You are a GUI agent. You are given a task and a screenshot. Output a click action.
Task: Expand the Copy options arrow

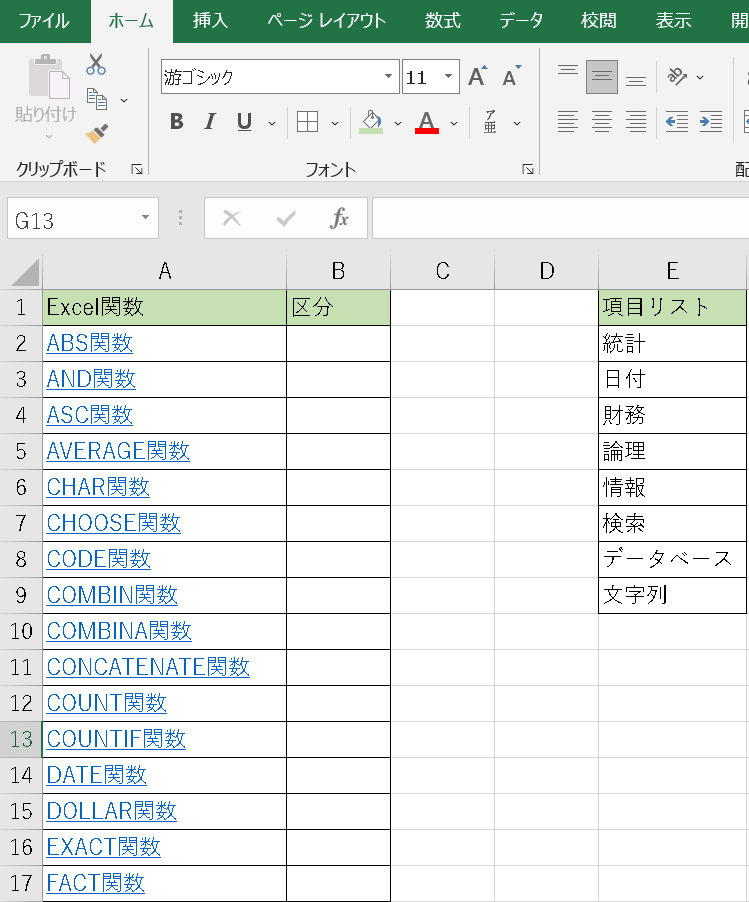coord(124,101)
